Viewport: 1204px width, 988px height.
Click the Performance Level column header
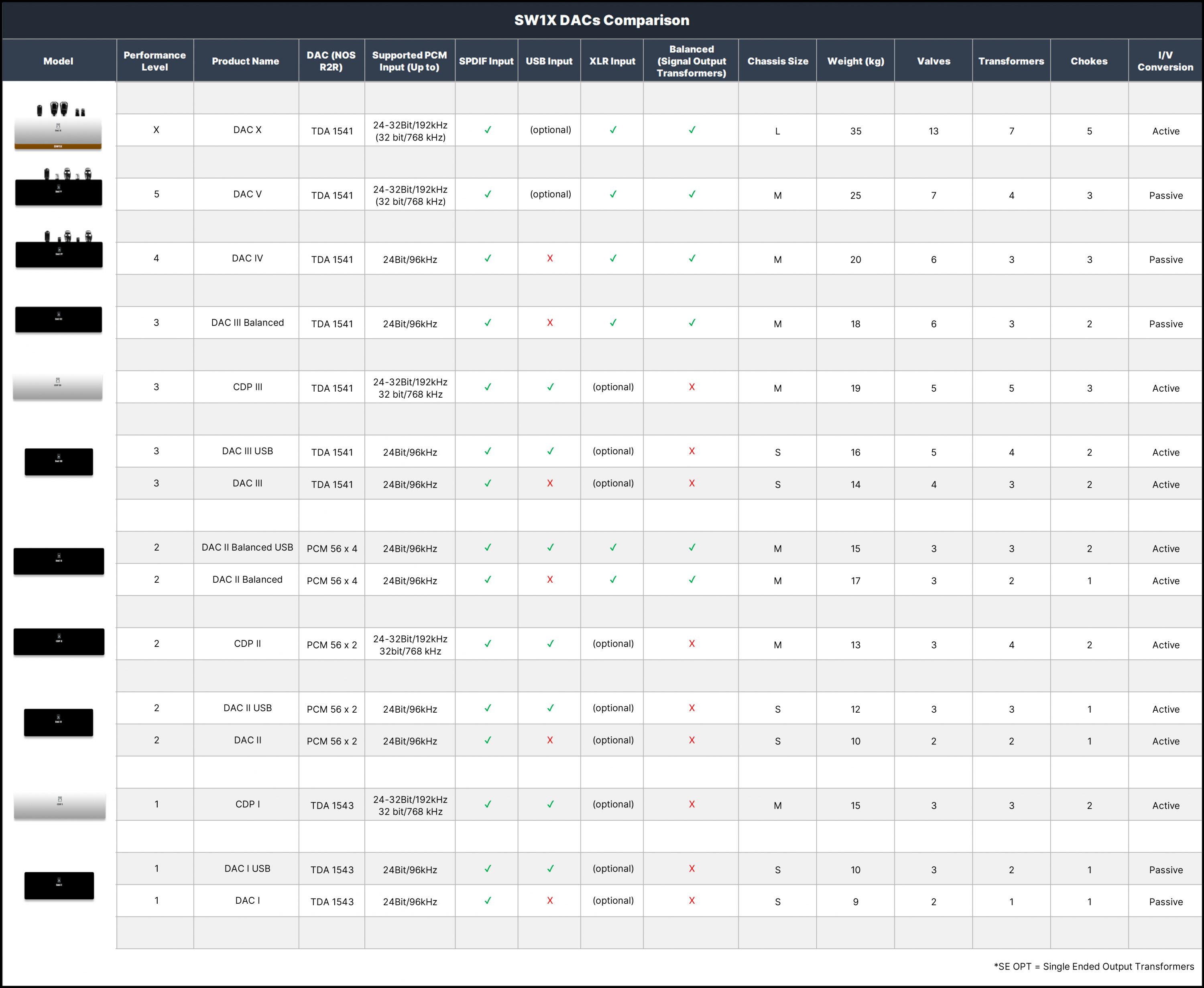click(155, 61)
